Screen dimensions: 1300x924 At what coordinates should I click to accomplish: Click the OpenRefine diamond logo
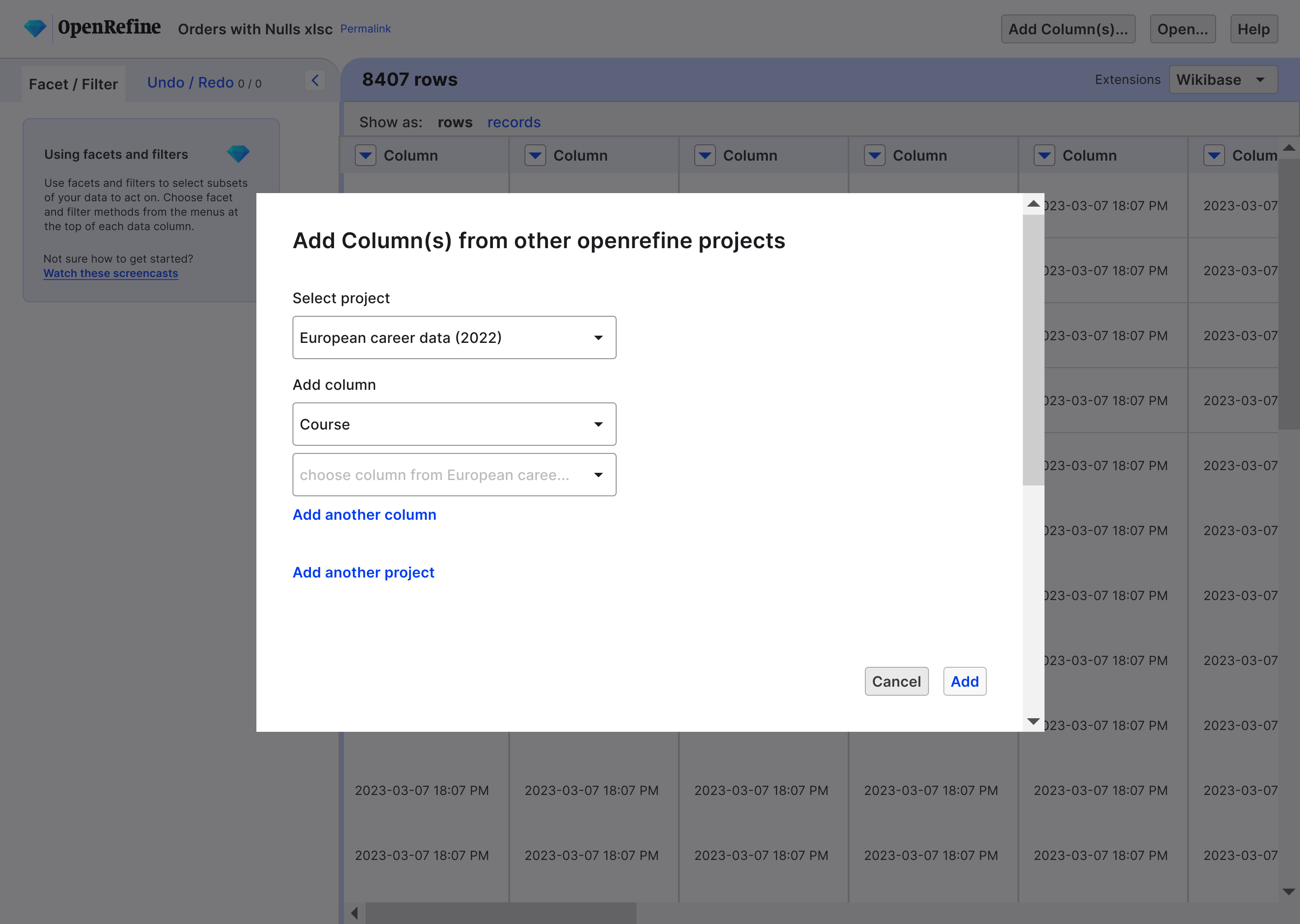[35, 26]
